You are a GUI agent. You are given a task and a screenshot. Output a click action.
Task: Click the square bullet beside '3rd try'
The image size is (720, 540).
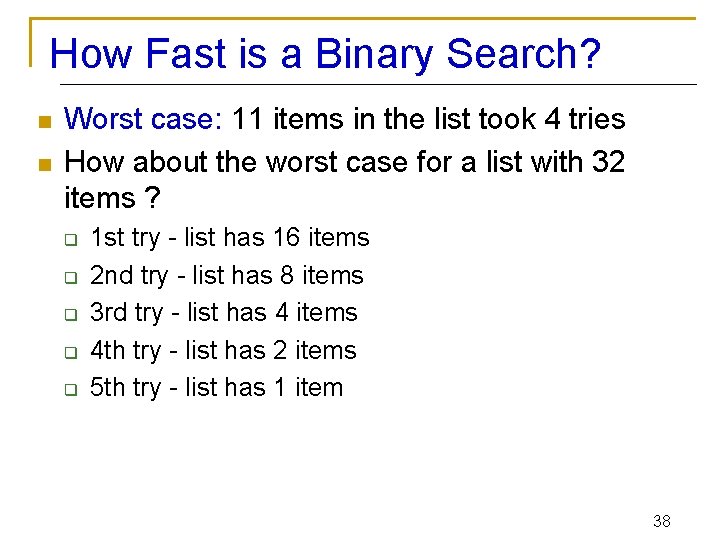pos(71,315)
